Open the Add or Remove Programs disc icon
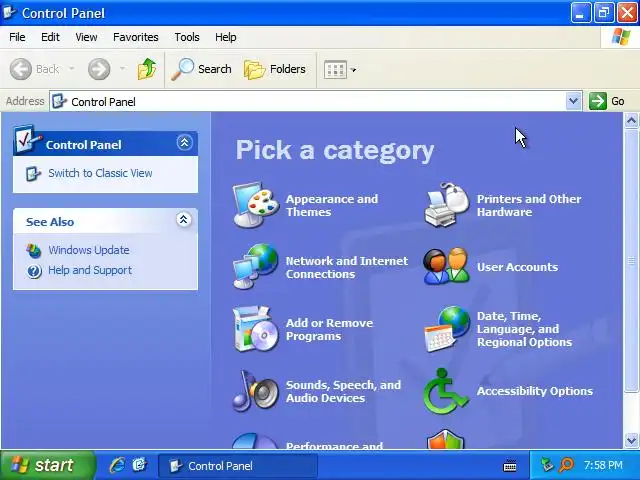The image size is (640, 480). [x=256, y=329]
